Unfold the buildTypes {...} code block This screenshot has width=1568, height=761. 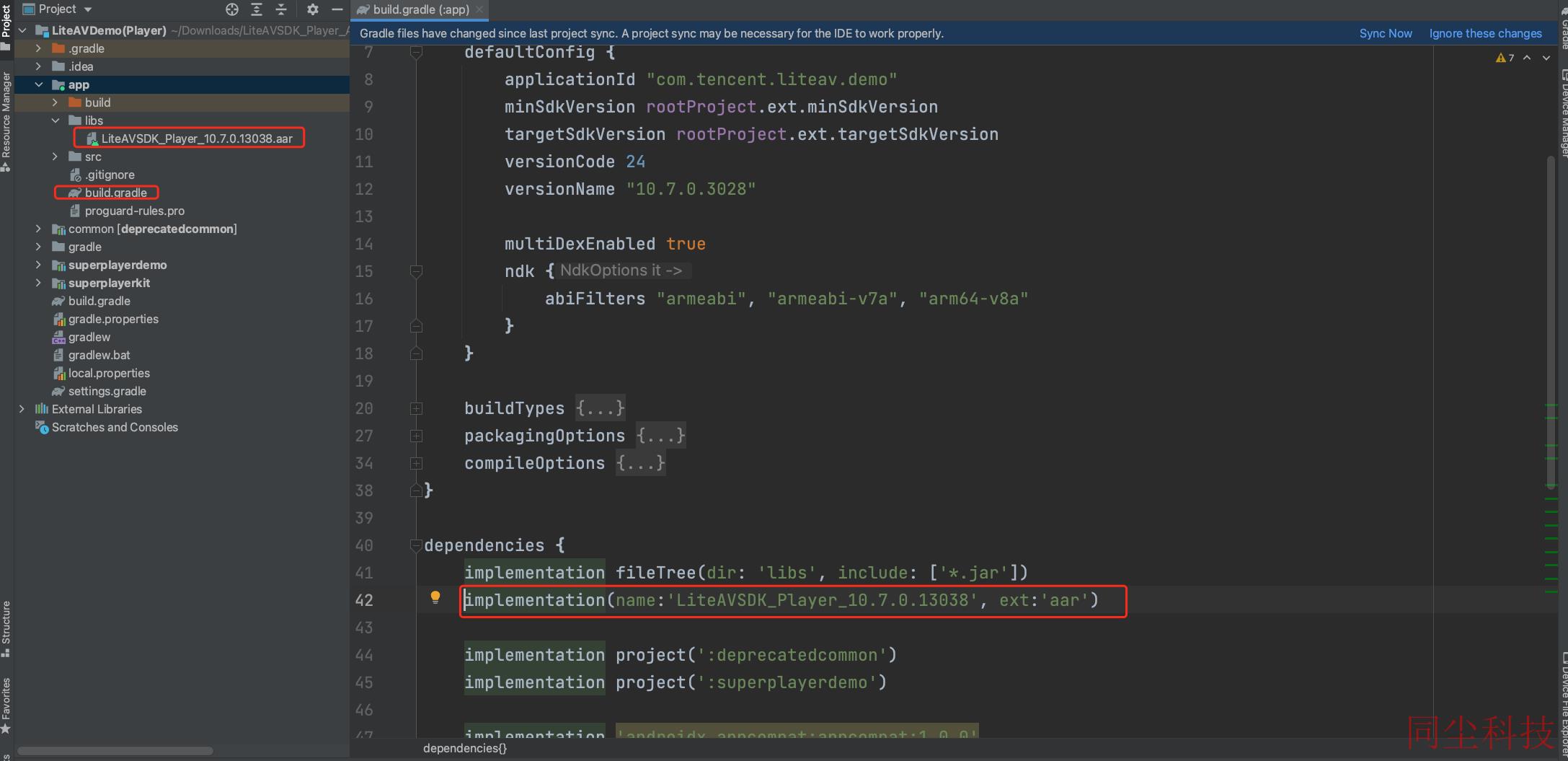[416, 409]
